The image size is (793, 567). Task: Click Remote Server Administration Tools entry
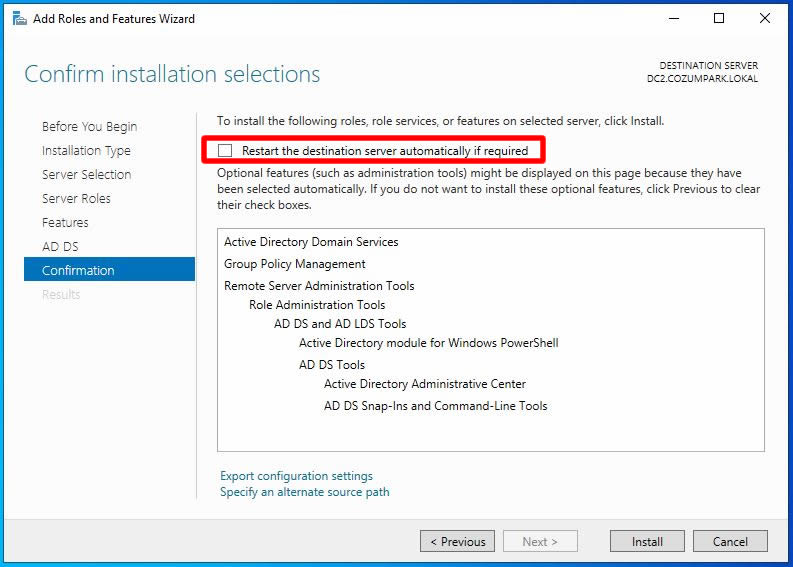[x=319, y=286]
